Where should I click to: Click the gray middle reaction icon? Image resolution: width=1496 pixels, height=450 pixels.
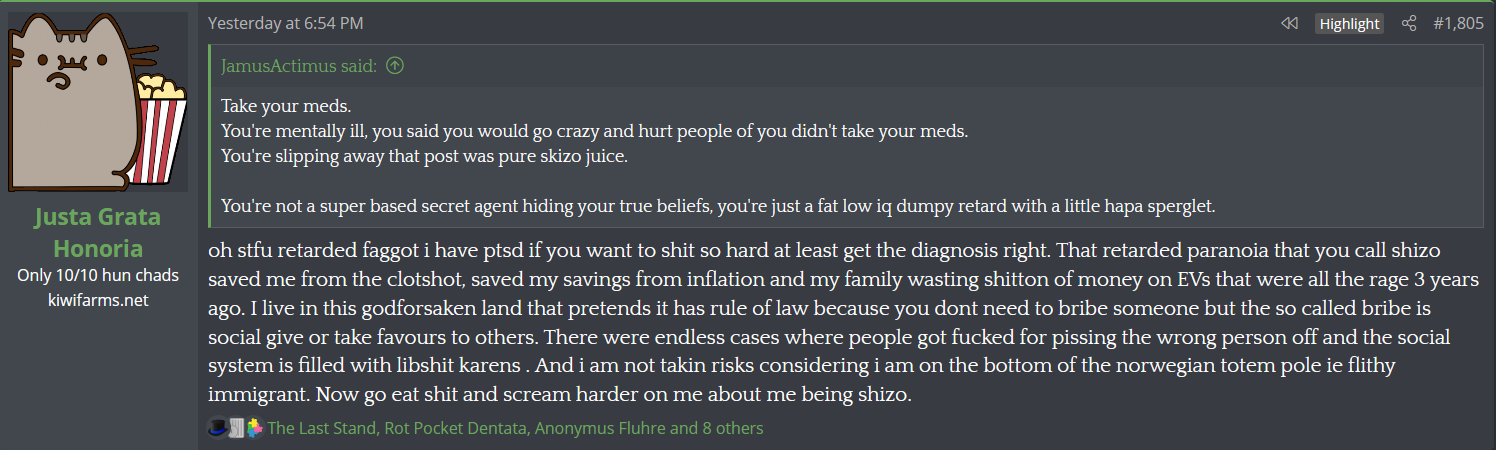click(236, 428)
